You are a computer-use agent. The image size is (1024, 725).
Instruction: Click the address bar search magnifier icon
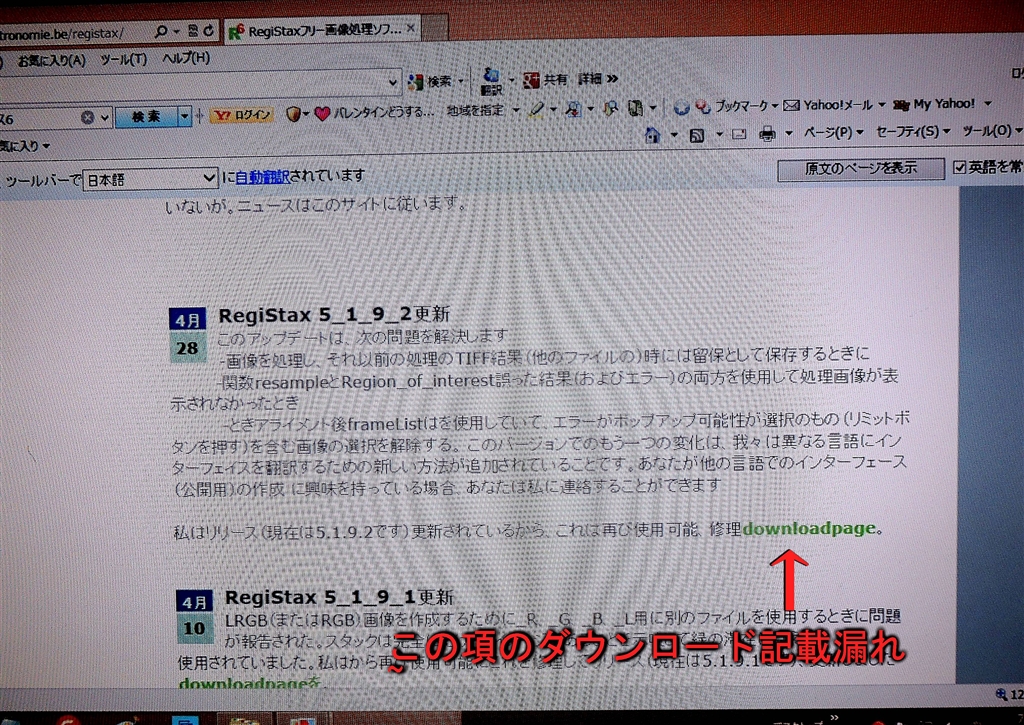click(161, 31)
